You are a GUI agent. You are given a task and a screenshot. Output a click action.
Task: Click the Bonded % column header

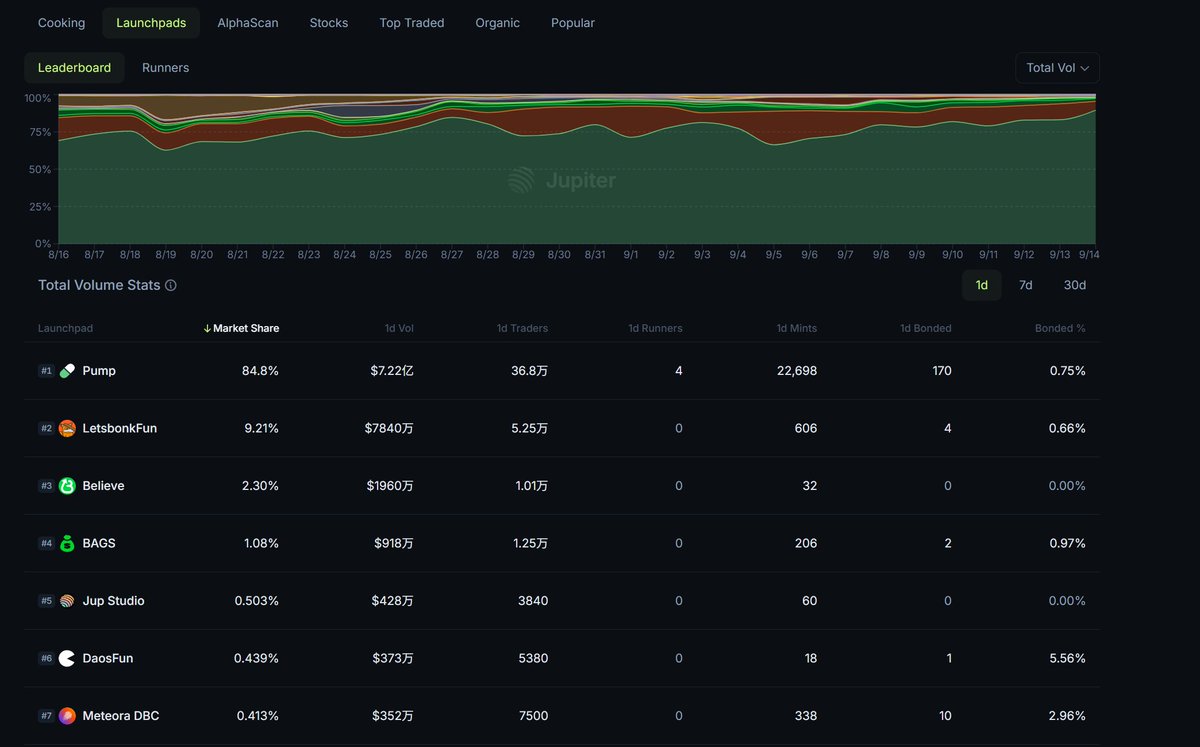click(x=1060, y=328)
